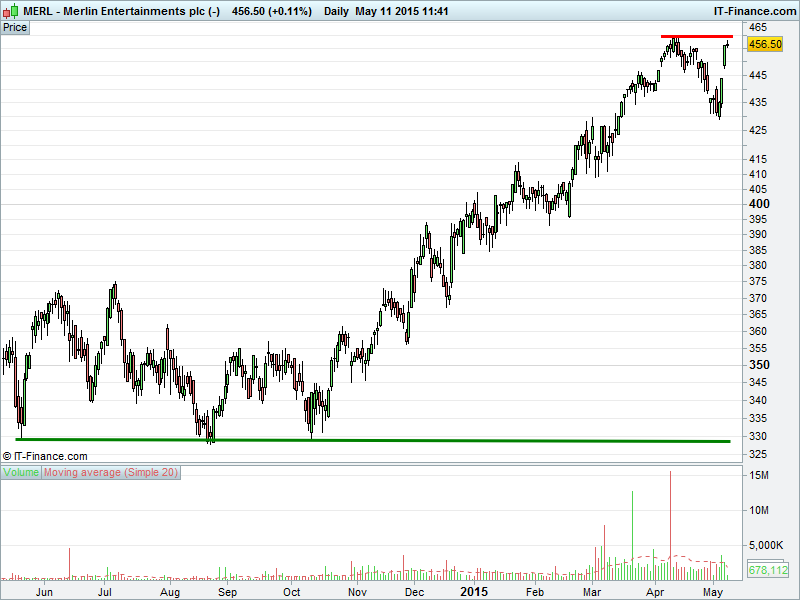Click the Volume indicator label

pos(21,472)
